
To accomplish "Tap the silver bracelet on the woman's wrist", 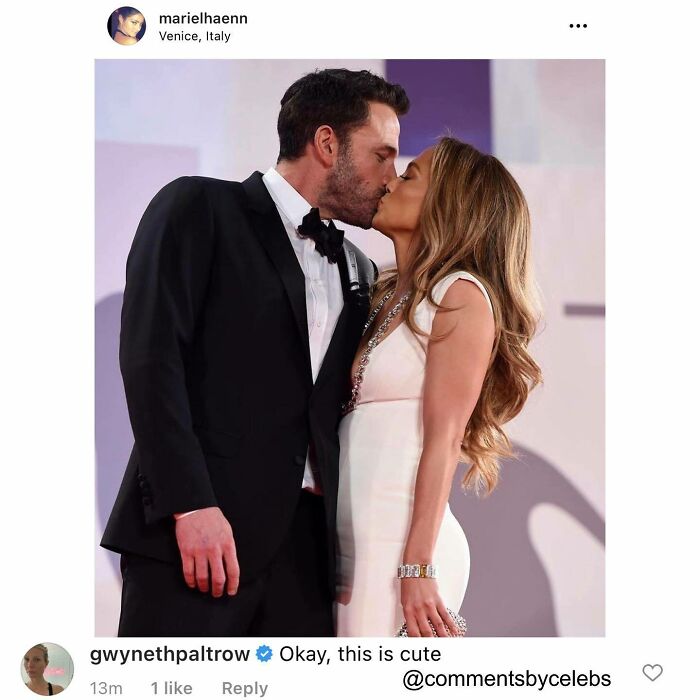I will (x=417, y=571).
